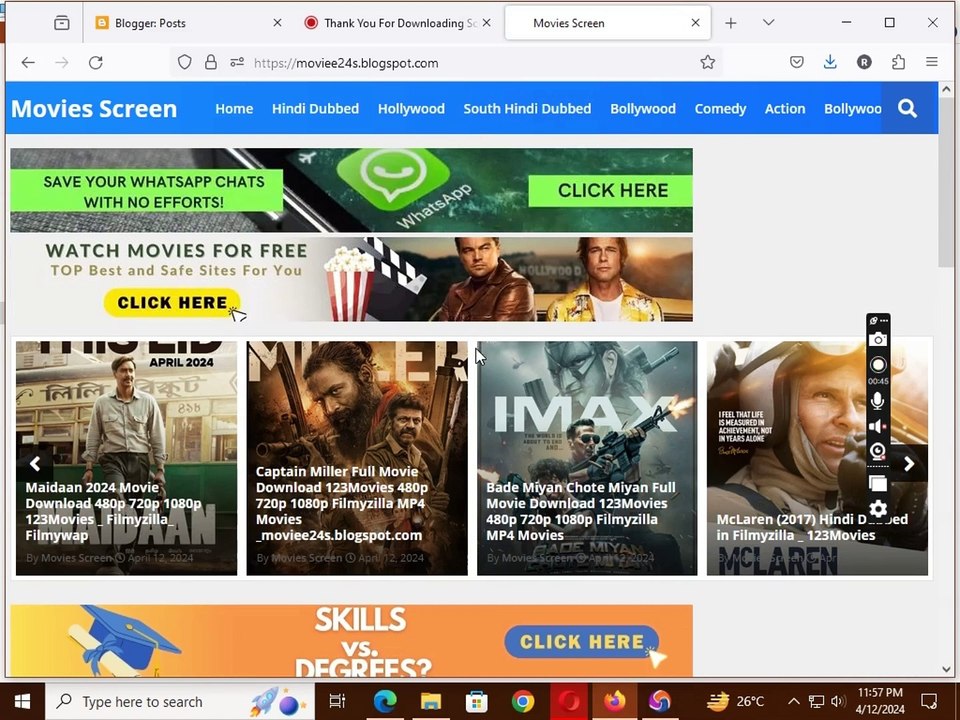Open the Pocket save icon
Viewport: 960px width, 720px height.
(797, 62)
